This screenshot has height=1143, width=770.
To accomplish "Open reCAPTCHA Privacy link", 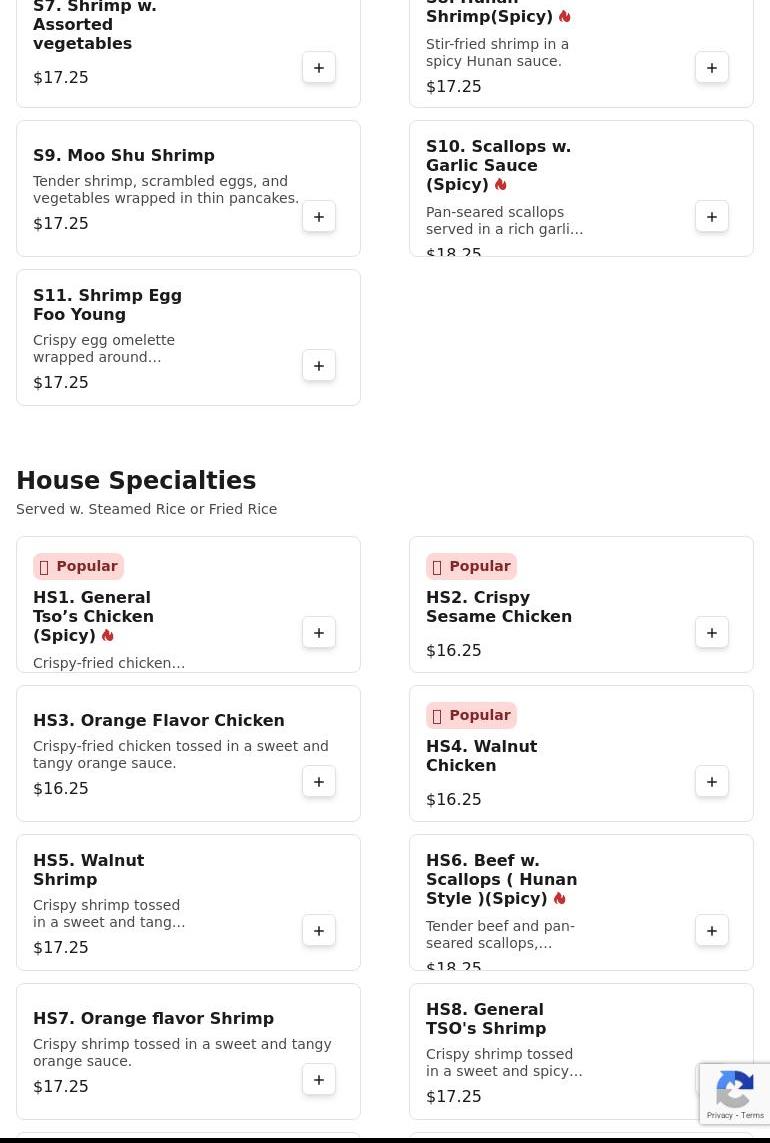I will (719, 1115).
